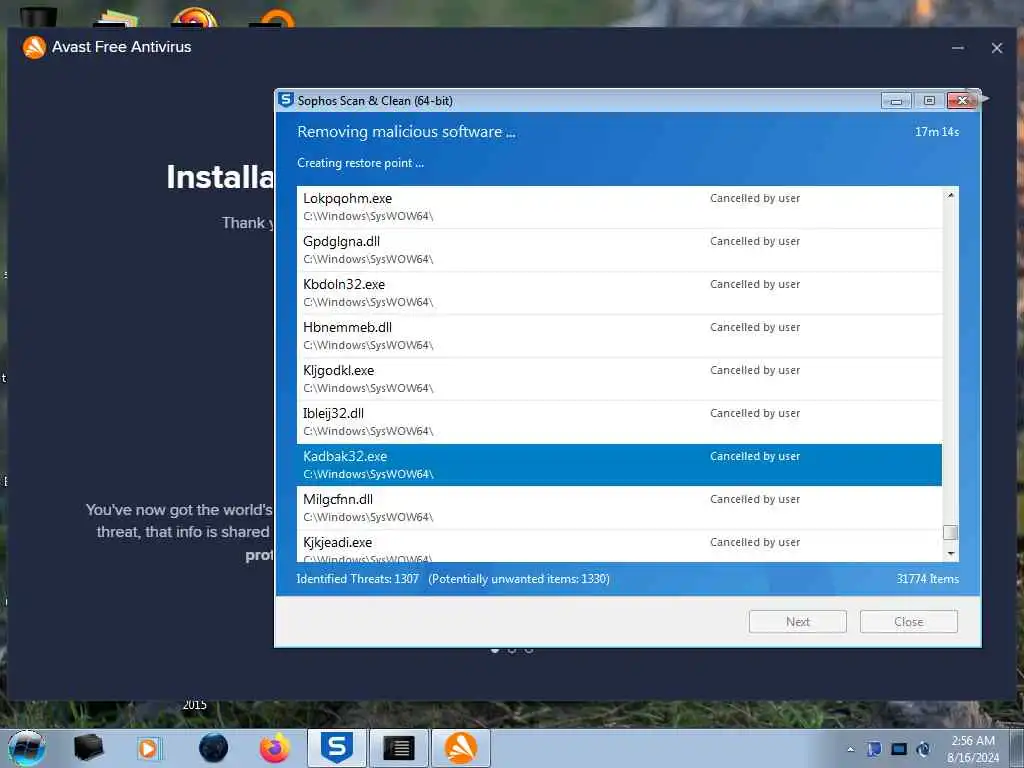Image resolution: width=1024 pixels, height=768 pixels.
Task: Click the Sophos shield icon in the title bar
Action: (285, 100)
